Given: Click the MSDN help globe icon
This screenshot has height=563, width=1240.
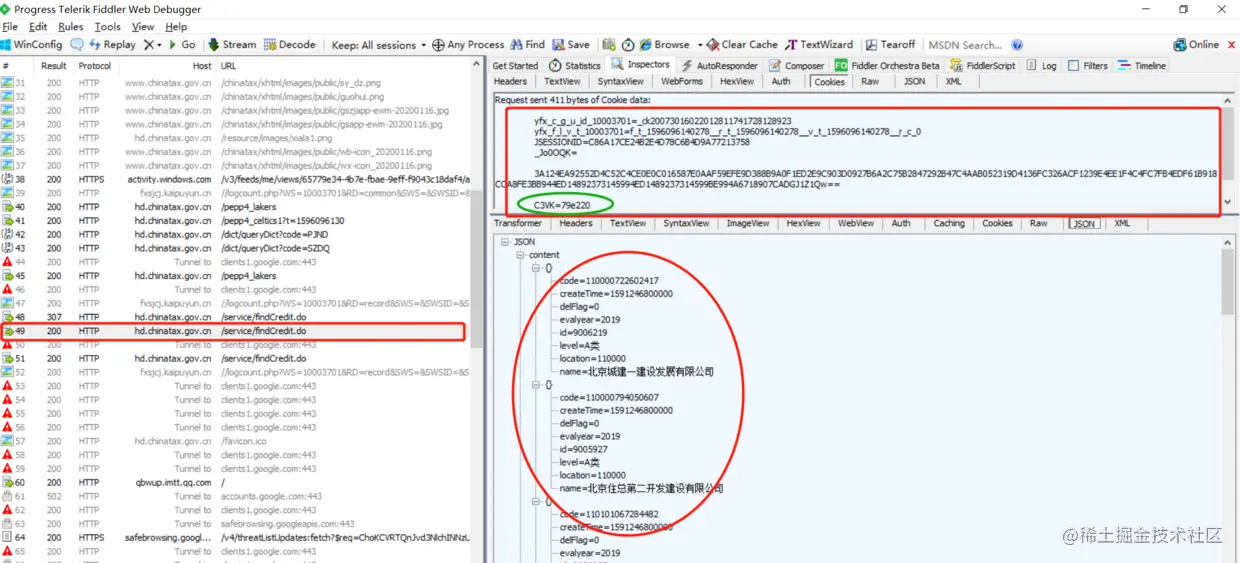Looking at the screenshot, I should 1017,45.
